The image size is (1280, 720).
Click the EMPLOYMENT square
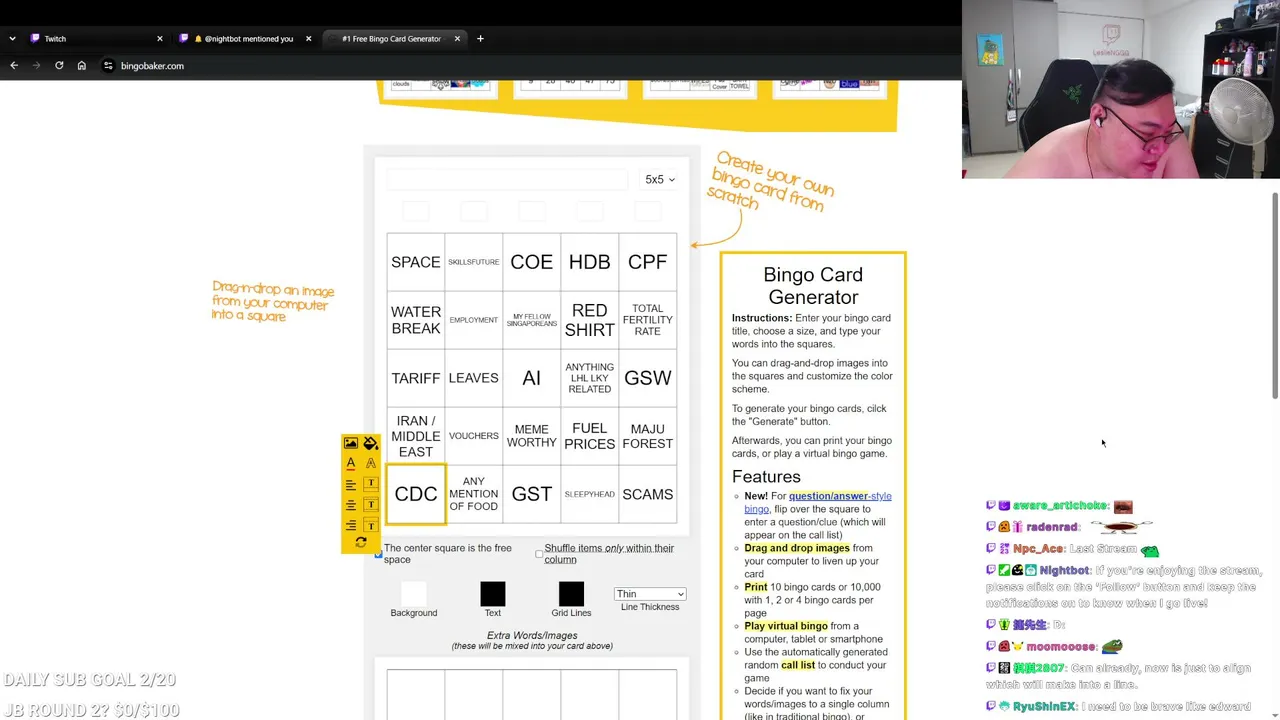(474, 320)
